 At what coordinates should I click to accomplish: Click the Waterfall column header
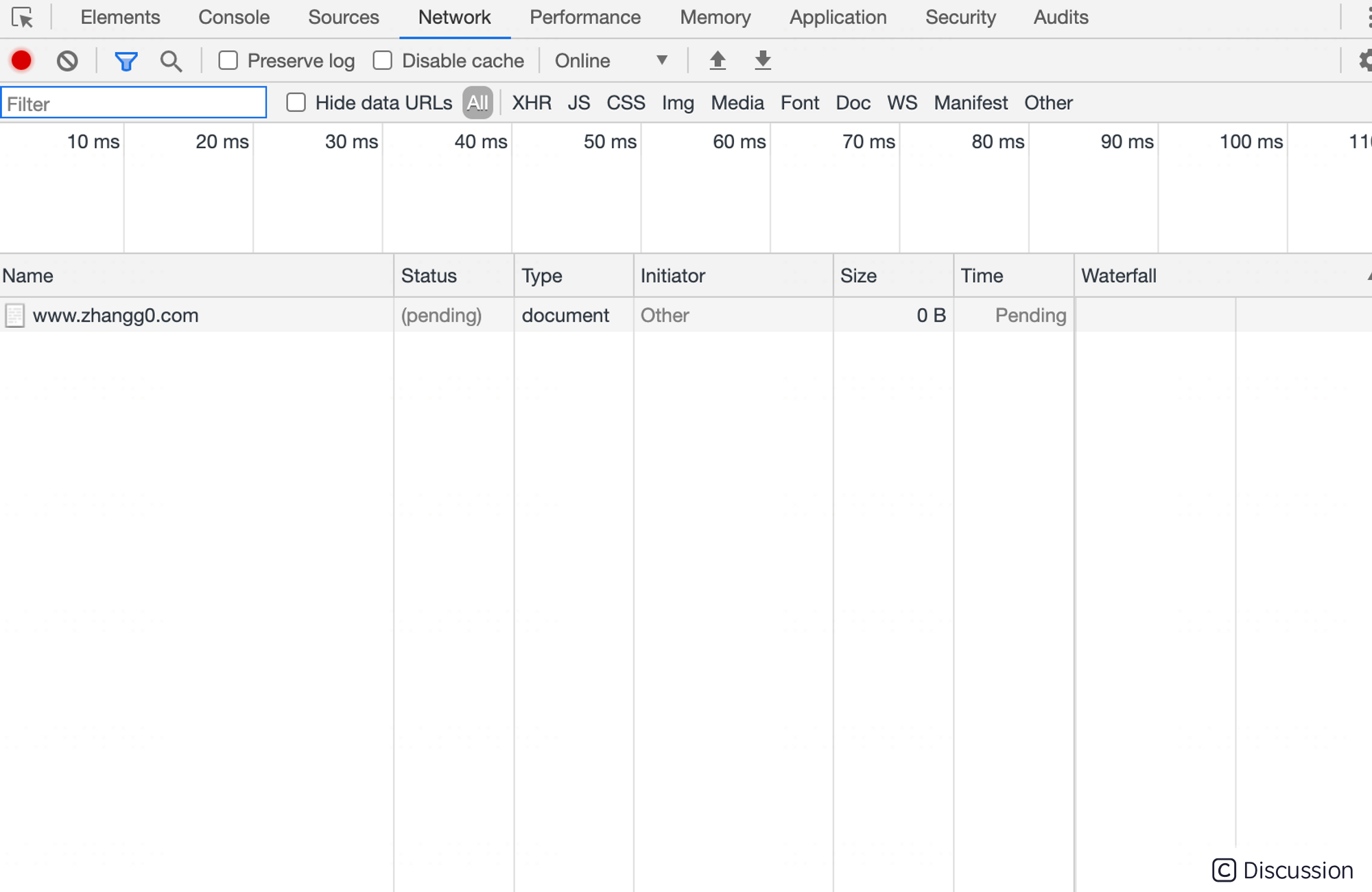pyautogui.click(x=1223, y=276)
